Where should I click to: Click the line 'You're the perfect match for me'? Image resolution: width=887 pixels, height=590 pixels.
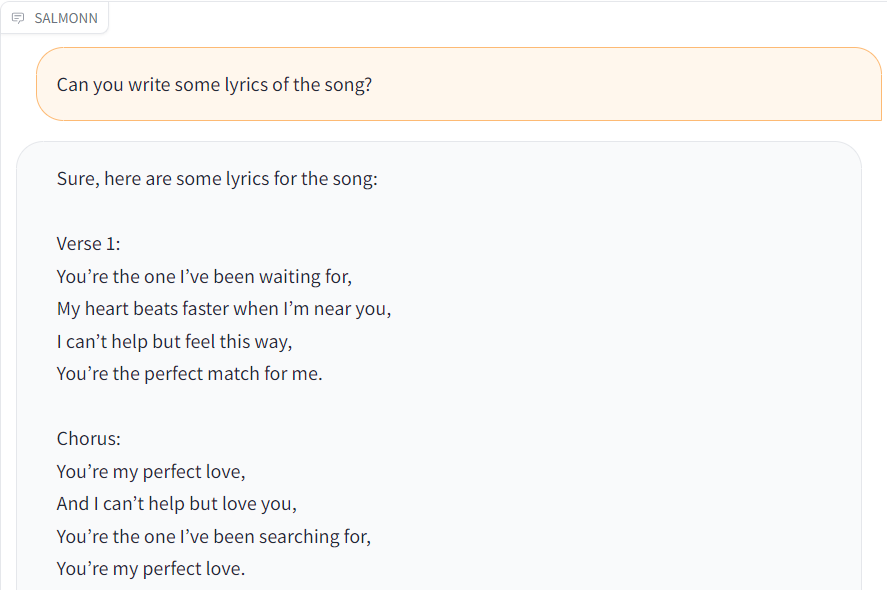click(x=190, y=374)
